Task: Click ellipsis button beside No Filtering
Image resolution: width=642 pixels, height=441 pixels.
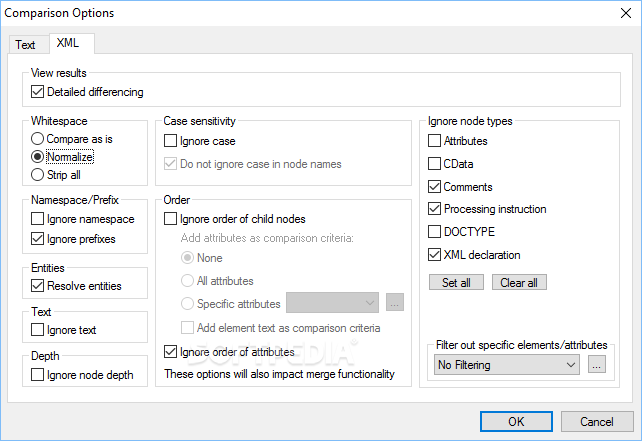Action: (x=597, y=364)
